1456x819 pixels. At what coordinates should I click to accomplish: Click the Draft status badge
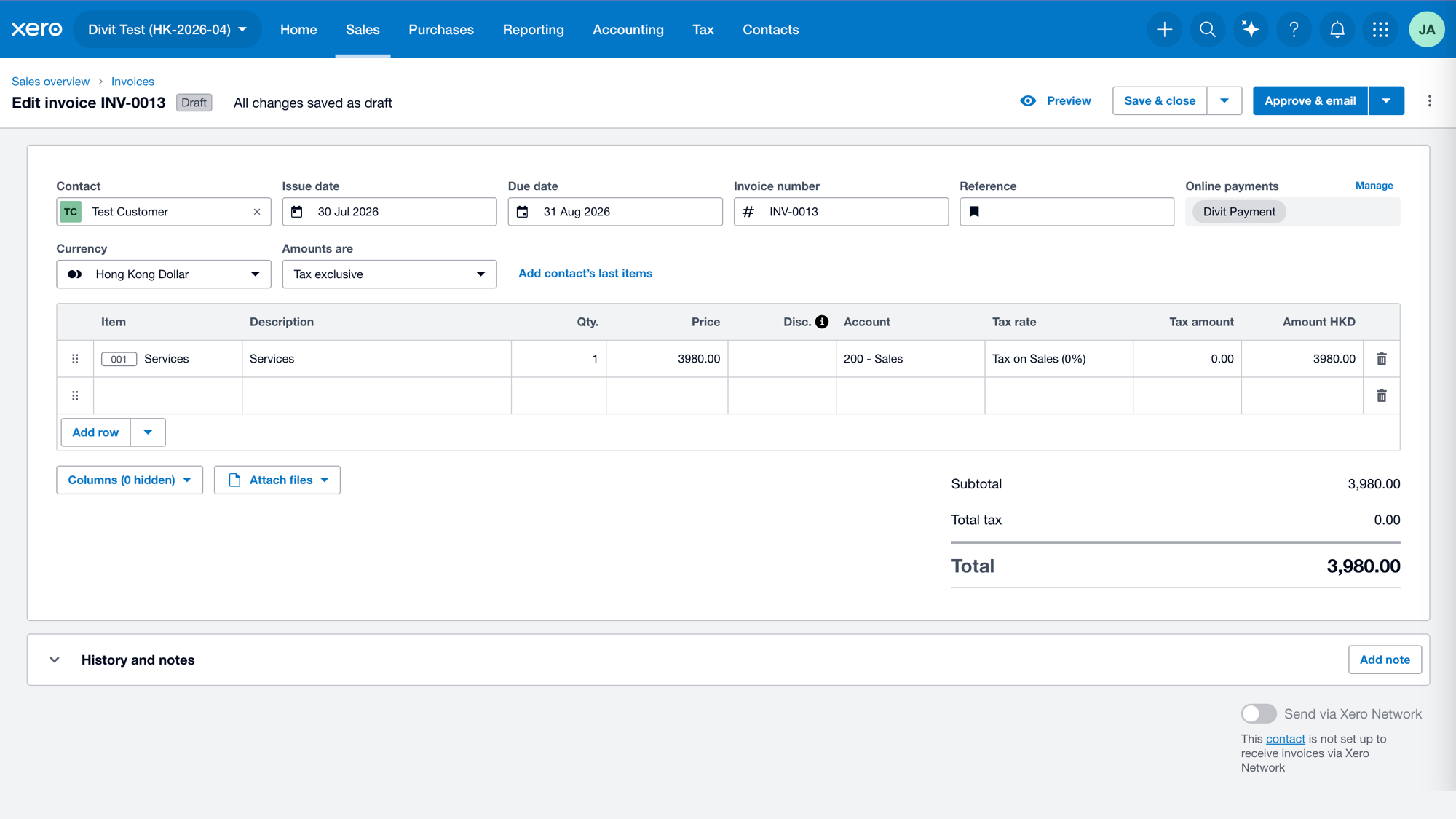[x=194, y=103]
